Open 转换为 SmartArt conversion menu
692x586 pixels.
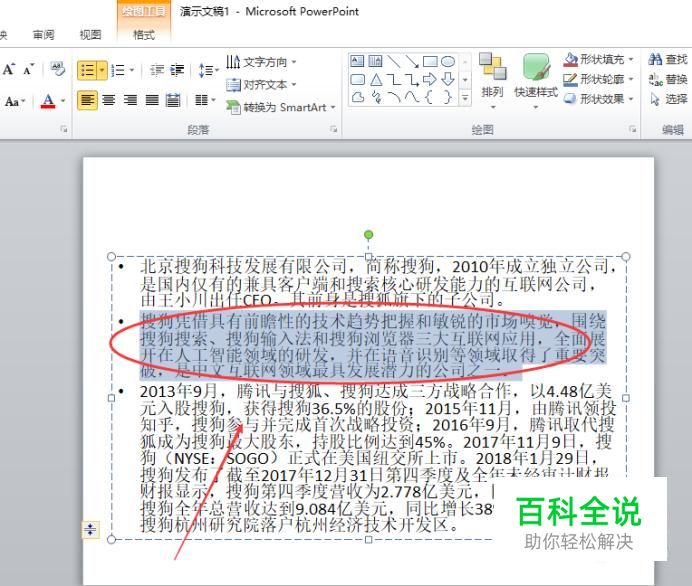click(280, 107)
